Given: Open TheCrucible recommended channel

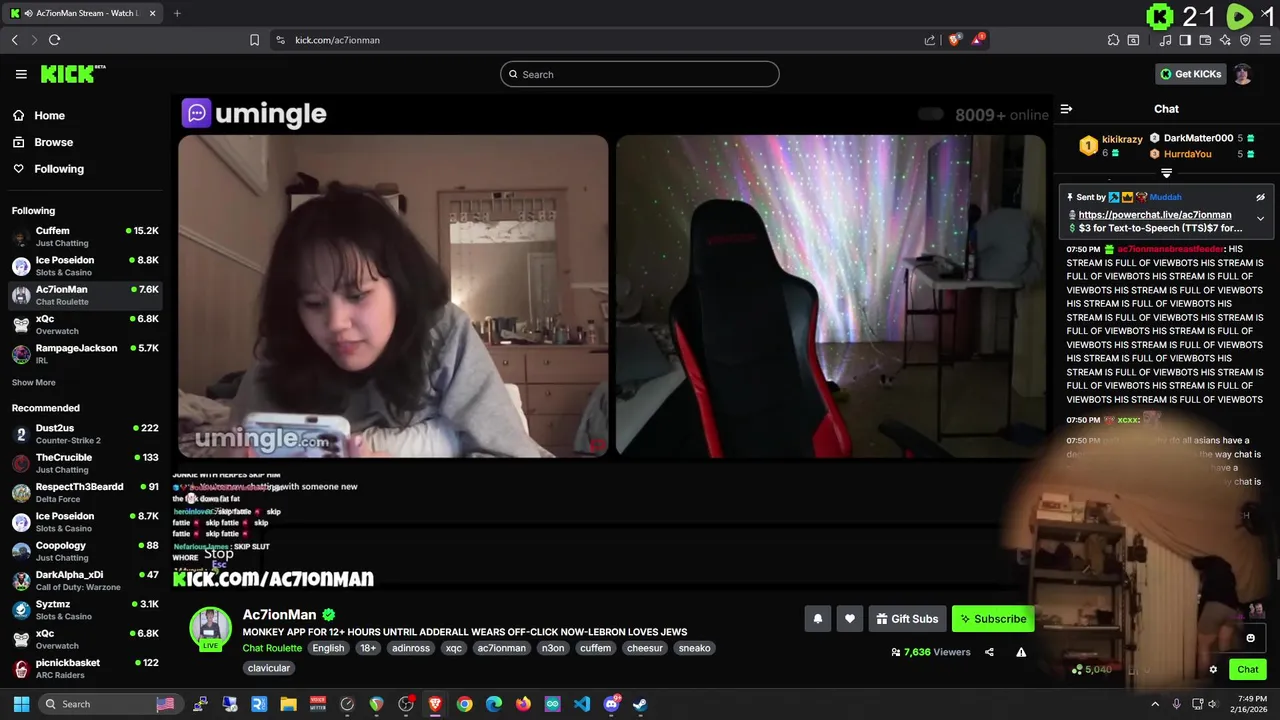Looking at the screenshot, I should (85, 463).
